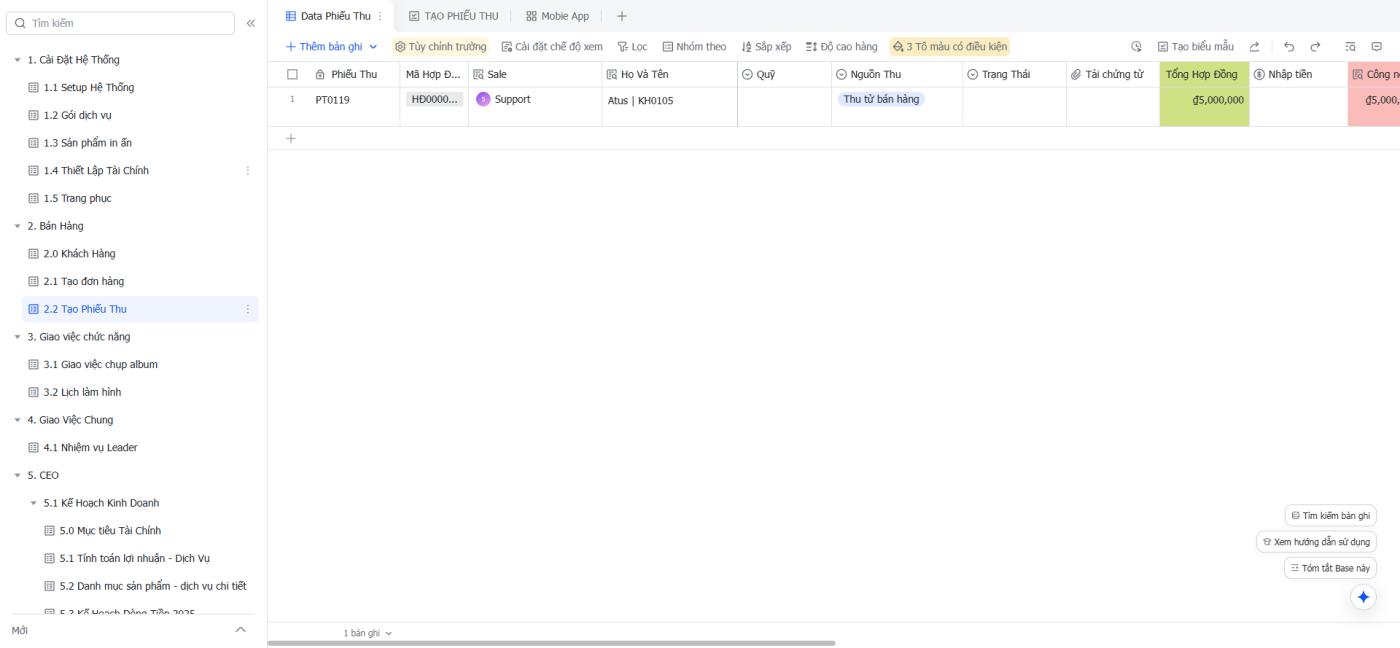Click the find records icon in toolbar
Image resolution: width=1400 pixels, height=648 pixels.
1350,47
